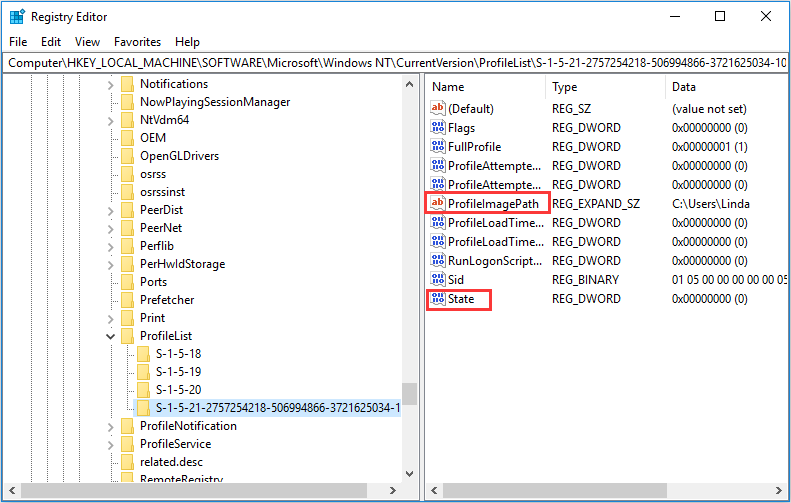The height and width of the screenshot is (503, 791).
Task: Expand the NtVdm64 key
Action: coord(110,121)
